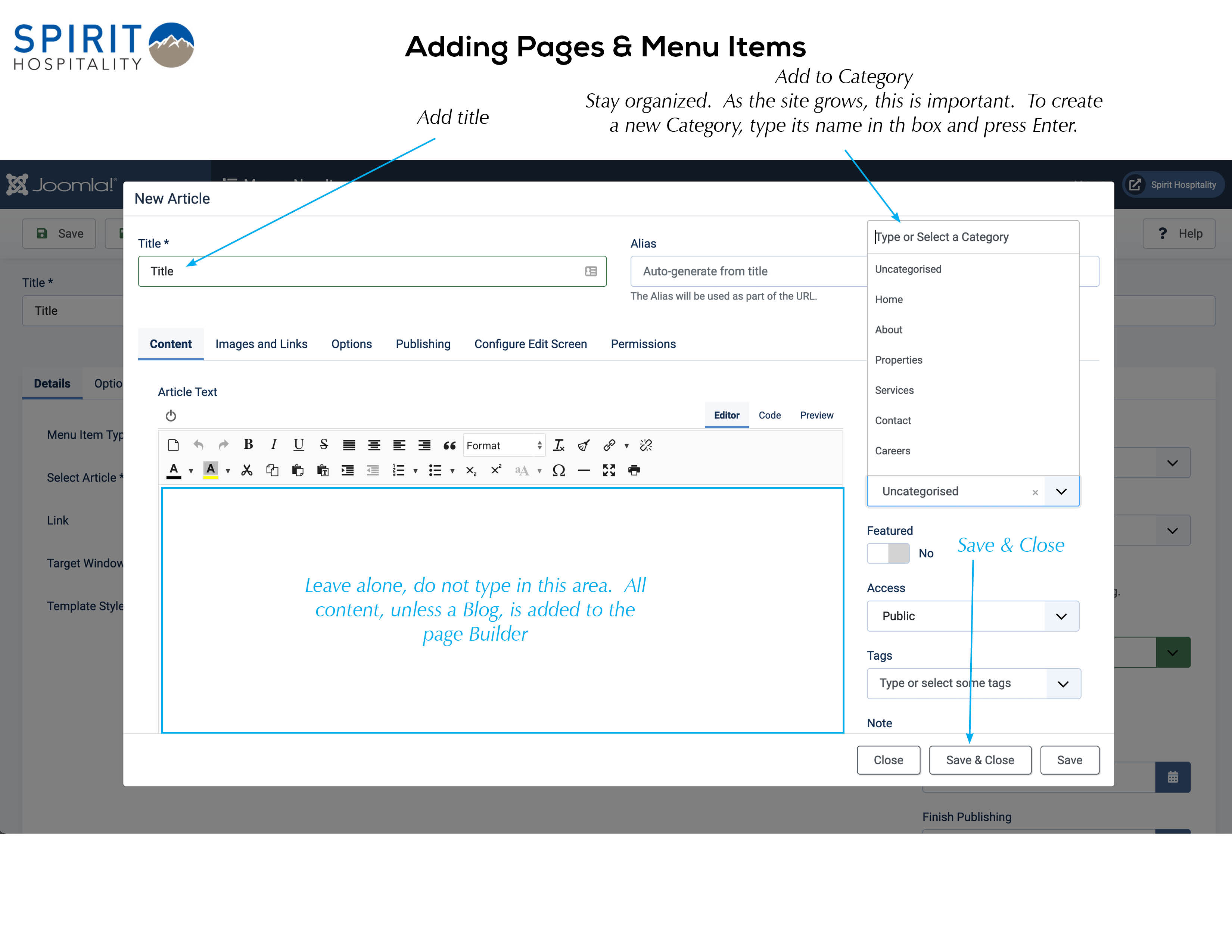Open the Format paragraph dropdown

[x=504, y=445]
